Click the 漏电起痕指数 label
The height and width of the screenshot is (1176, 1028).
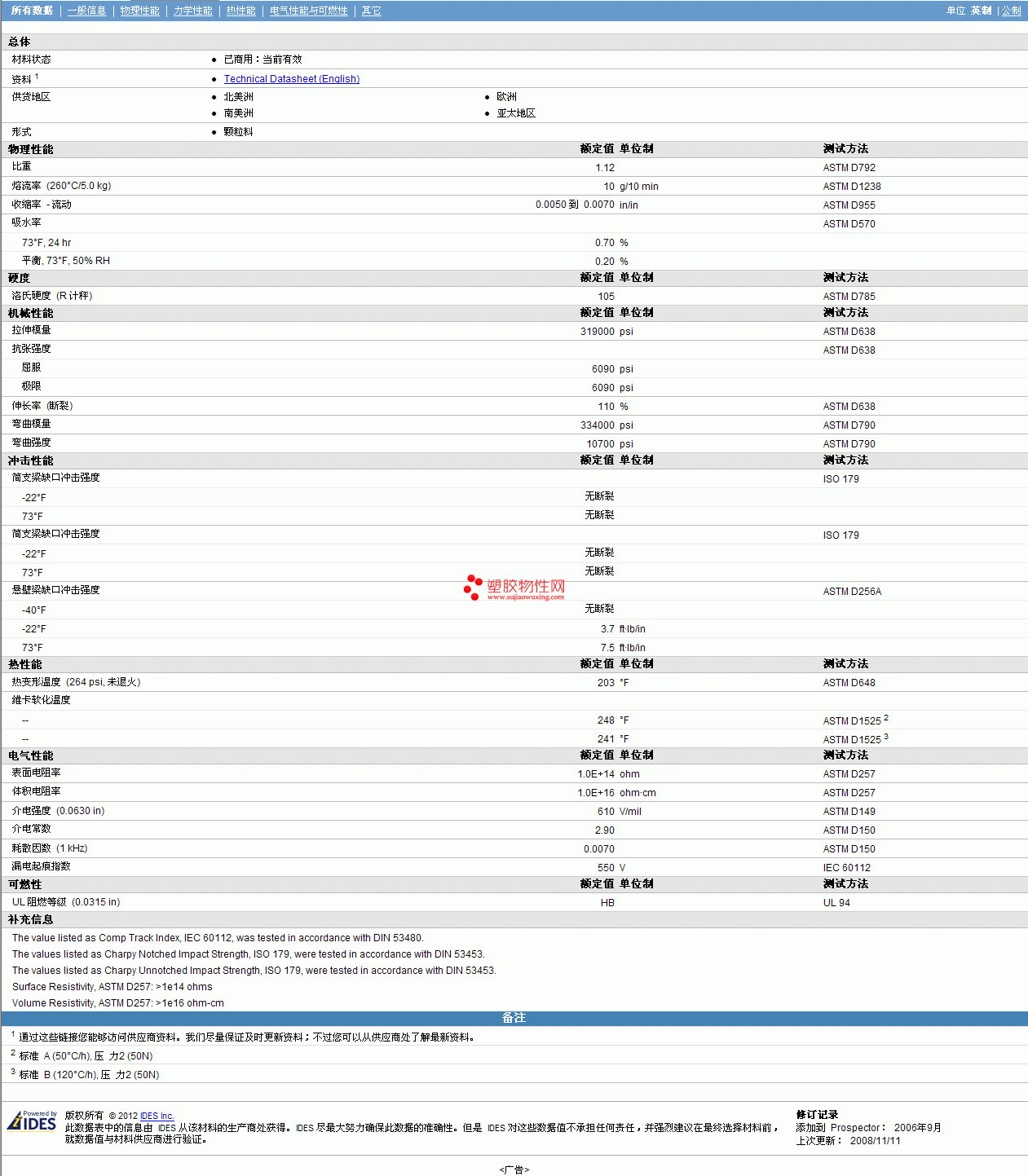[41, 866]
